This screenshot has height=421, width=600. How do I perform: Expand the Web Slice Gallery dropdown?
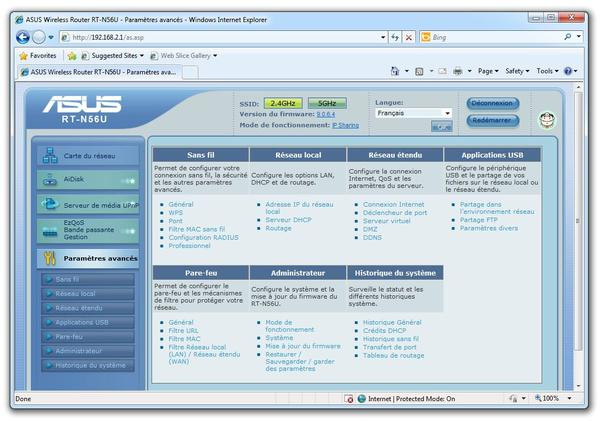215,56
